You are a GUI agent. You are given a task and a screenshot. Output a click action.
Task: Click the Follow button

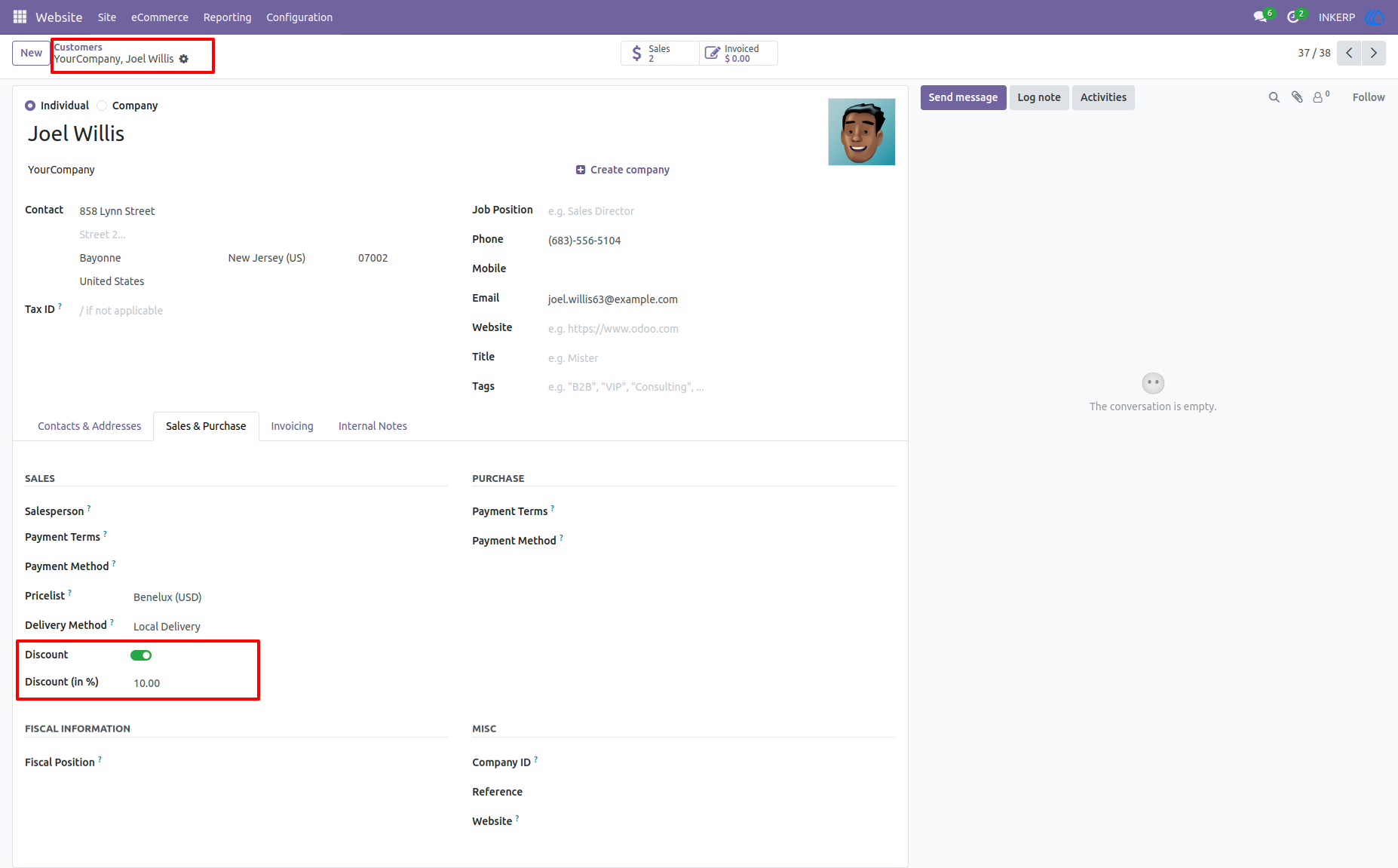1369,97
